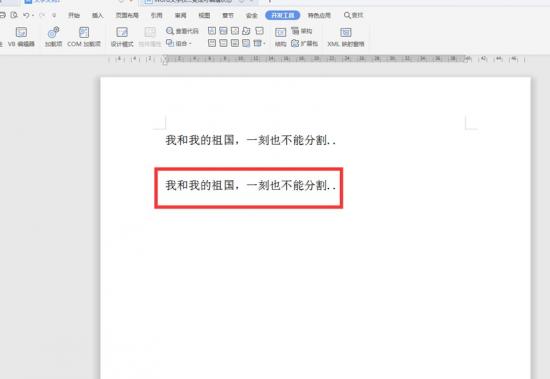Open the 审阅 Review tab

click(x=181, y=15)
